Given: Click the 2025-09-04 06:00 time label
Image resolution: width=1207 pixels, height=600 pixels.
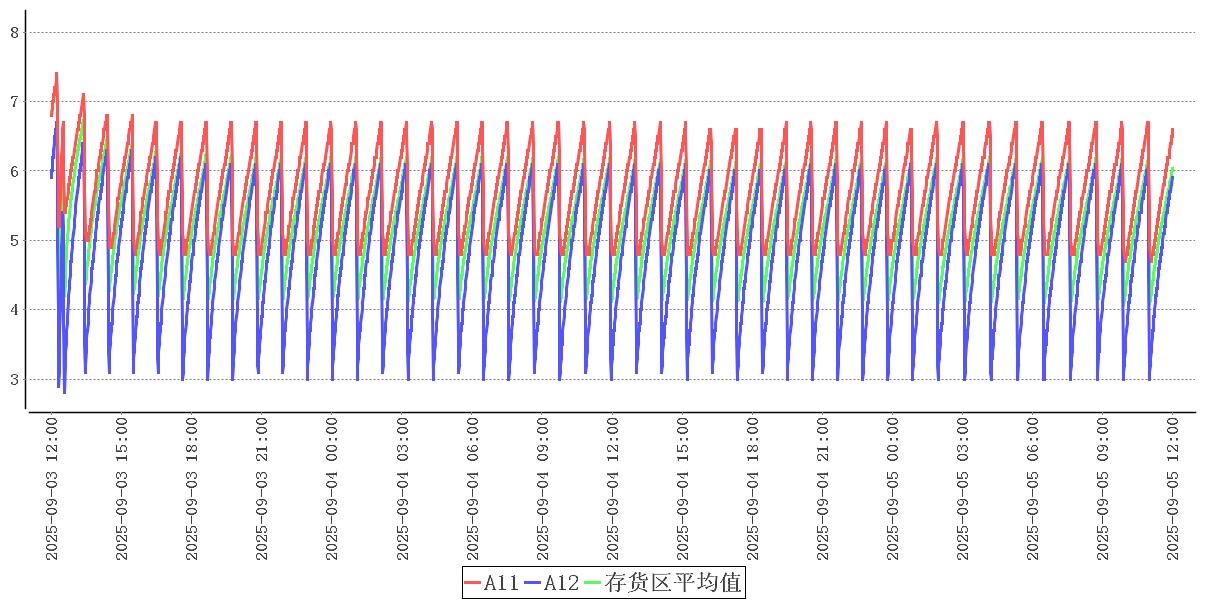Looking at the screenshot, I should (473, 489).
